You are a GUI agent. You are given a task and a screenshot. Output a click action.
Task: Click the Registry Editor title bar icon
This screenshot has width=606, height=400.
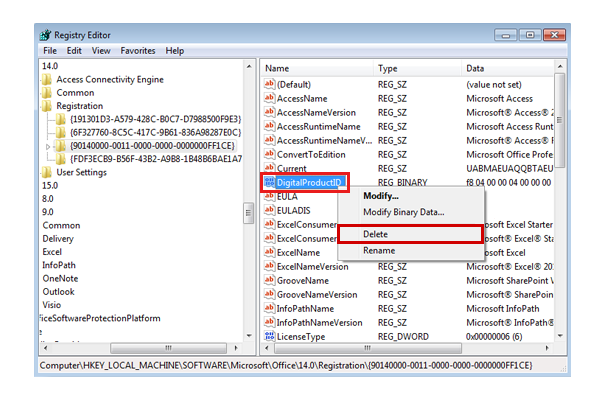45,35
